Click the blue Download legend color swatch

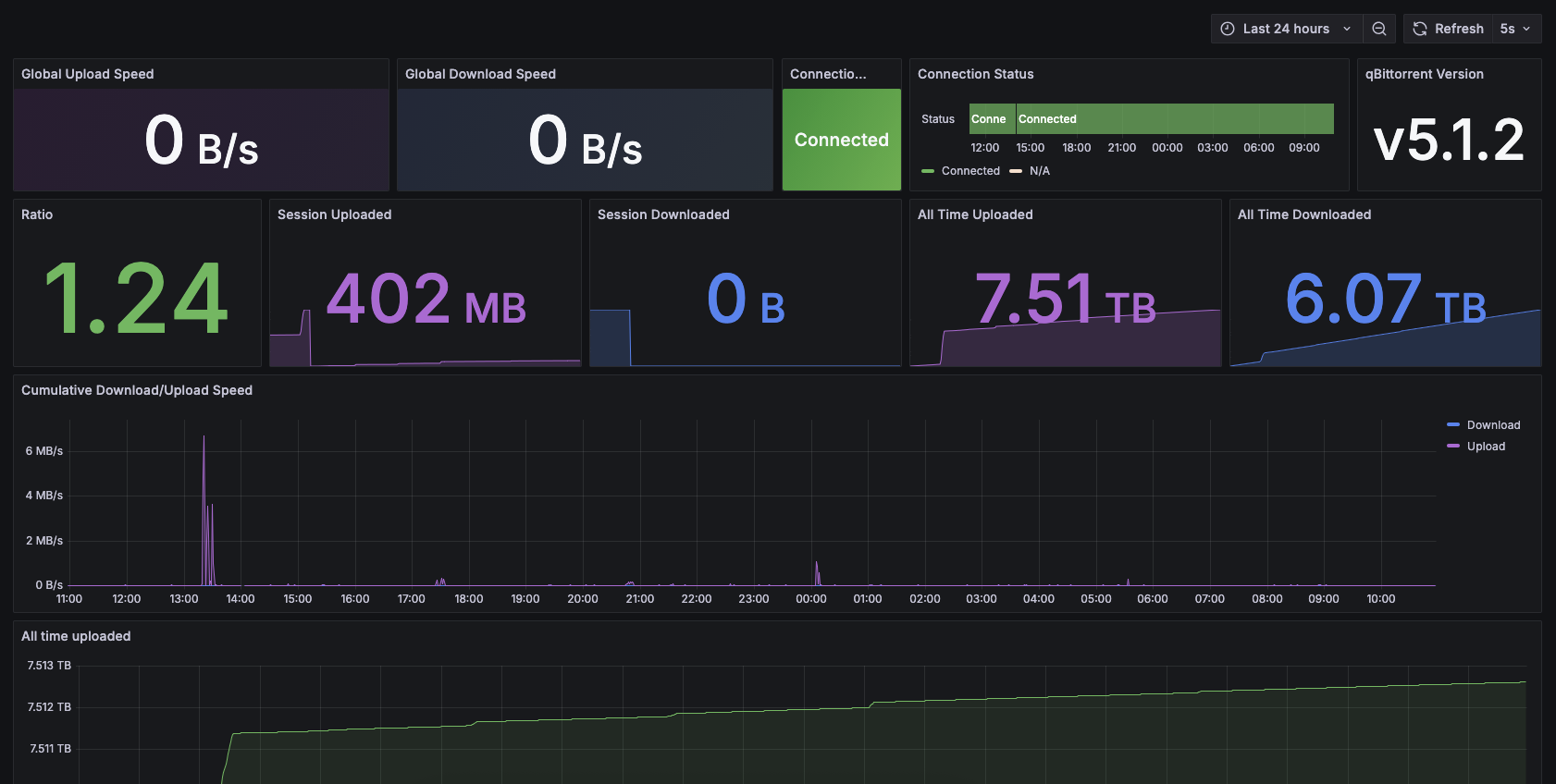point(1452,425)
